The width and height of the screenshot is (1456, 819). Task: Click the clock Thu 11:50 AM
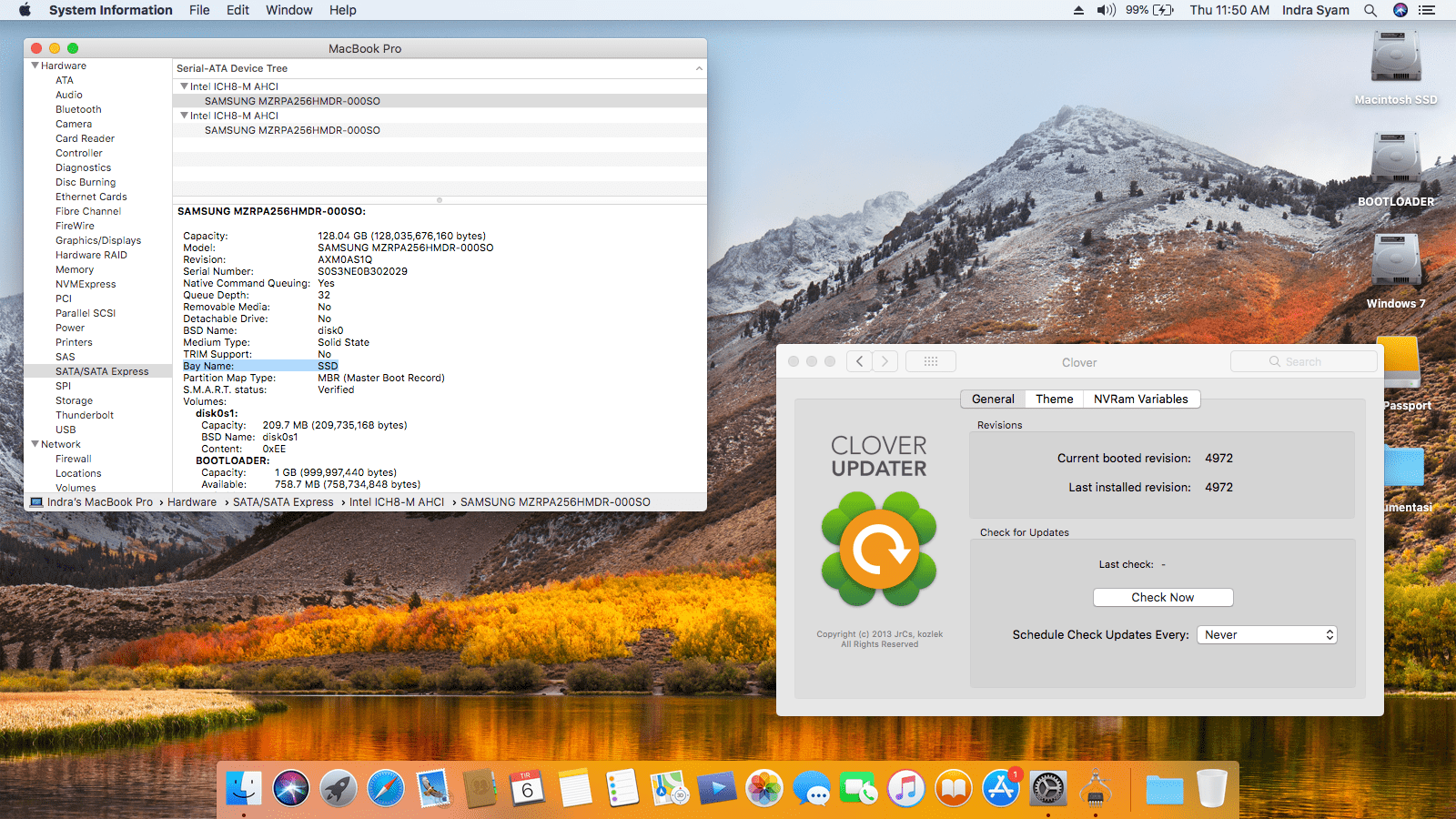click(1229, 10)
